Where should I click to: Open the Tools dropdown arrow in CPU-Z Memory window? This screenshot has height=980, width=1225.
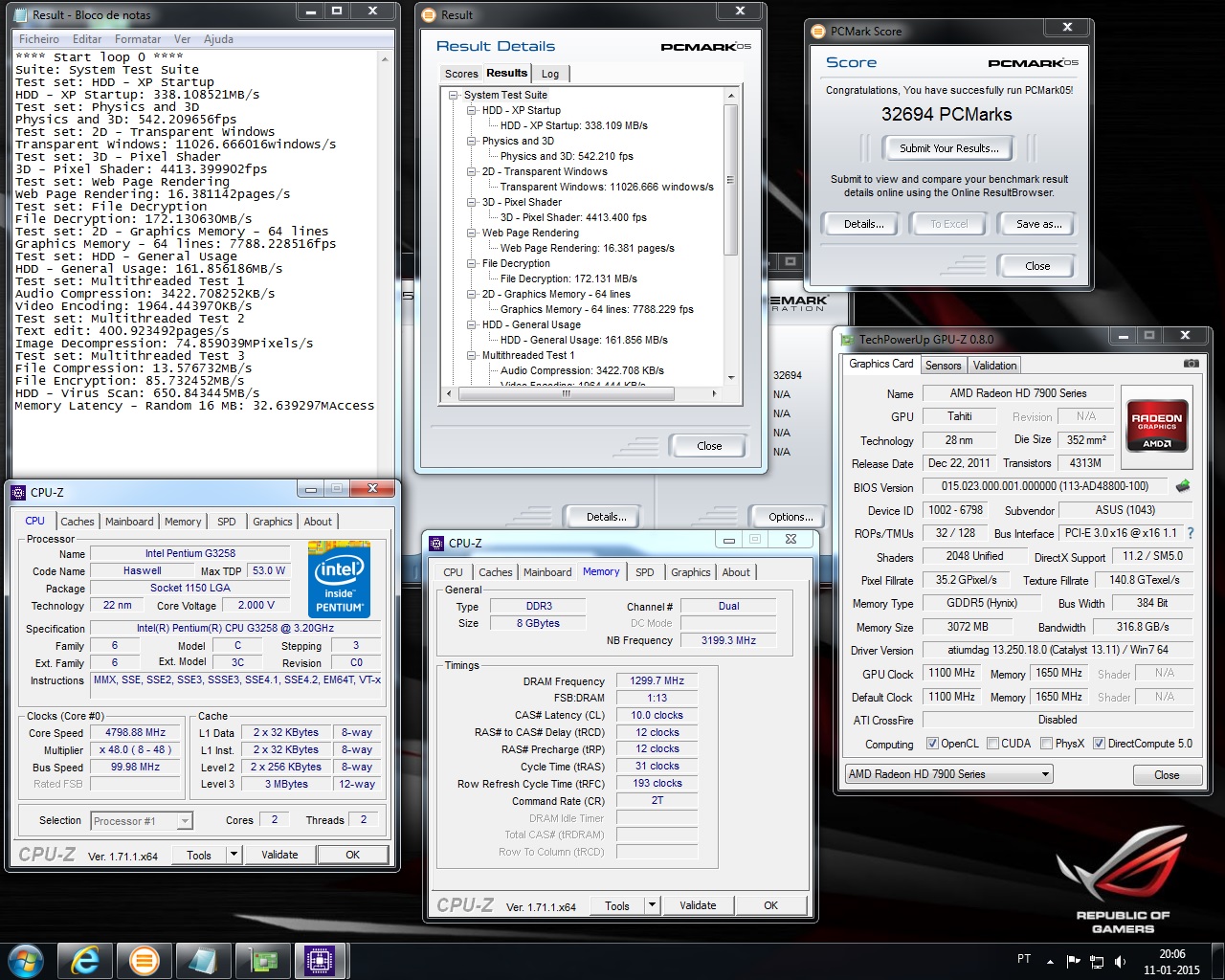(652, 905)
